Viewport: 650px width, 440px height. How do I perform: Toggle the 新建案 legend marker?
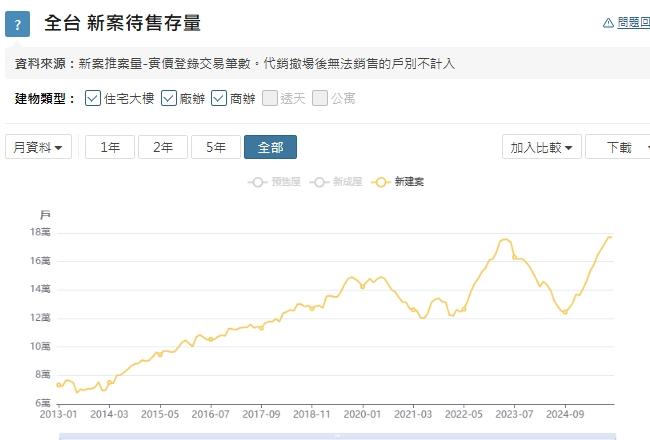pyautogui.click(x=380, y=182)
